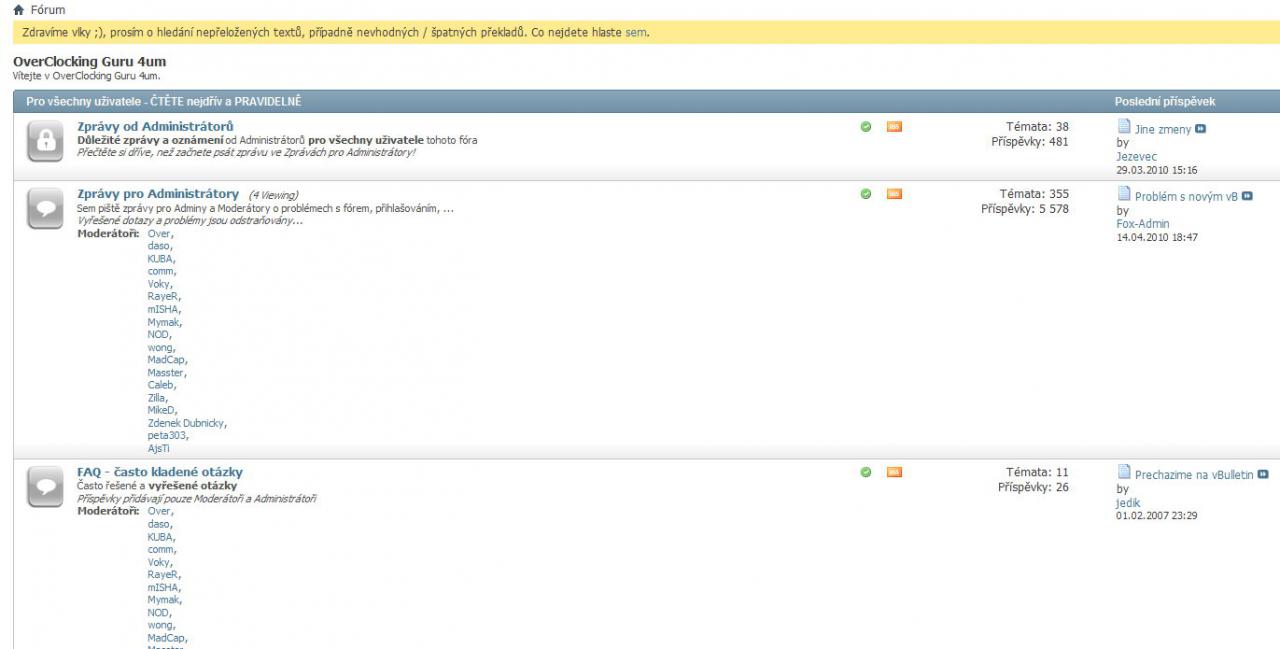Click RSS feed icon in FAQ row
1280x649 pixels.
[x=893, y=472]
